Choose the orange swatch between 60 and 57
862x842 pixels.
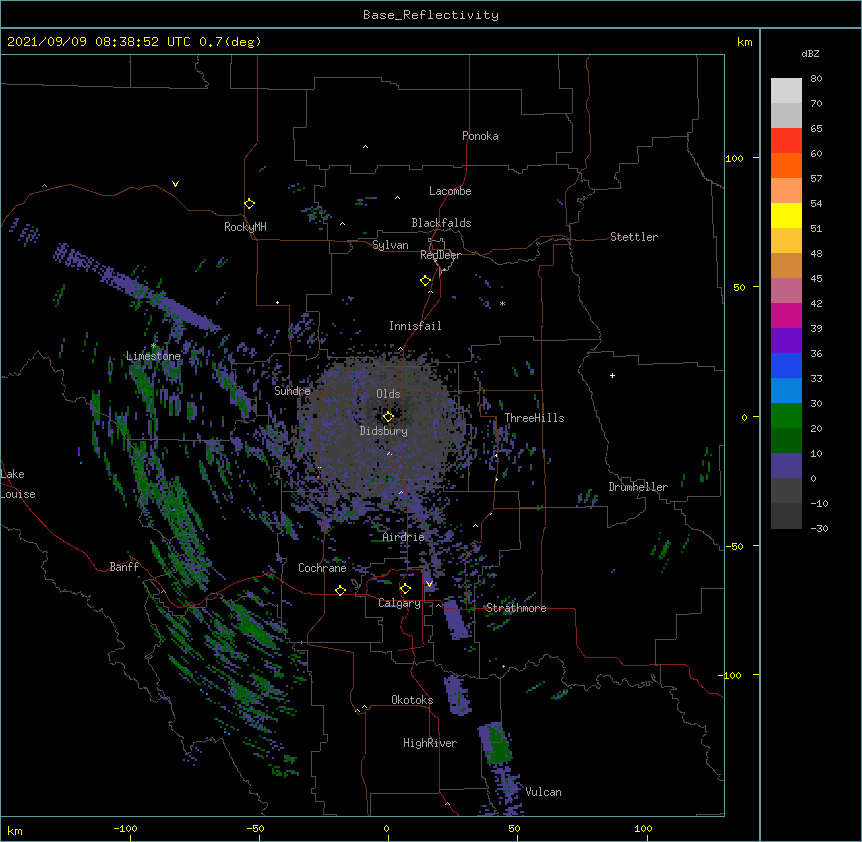click(x=786, y=166)
